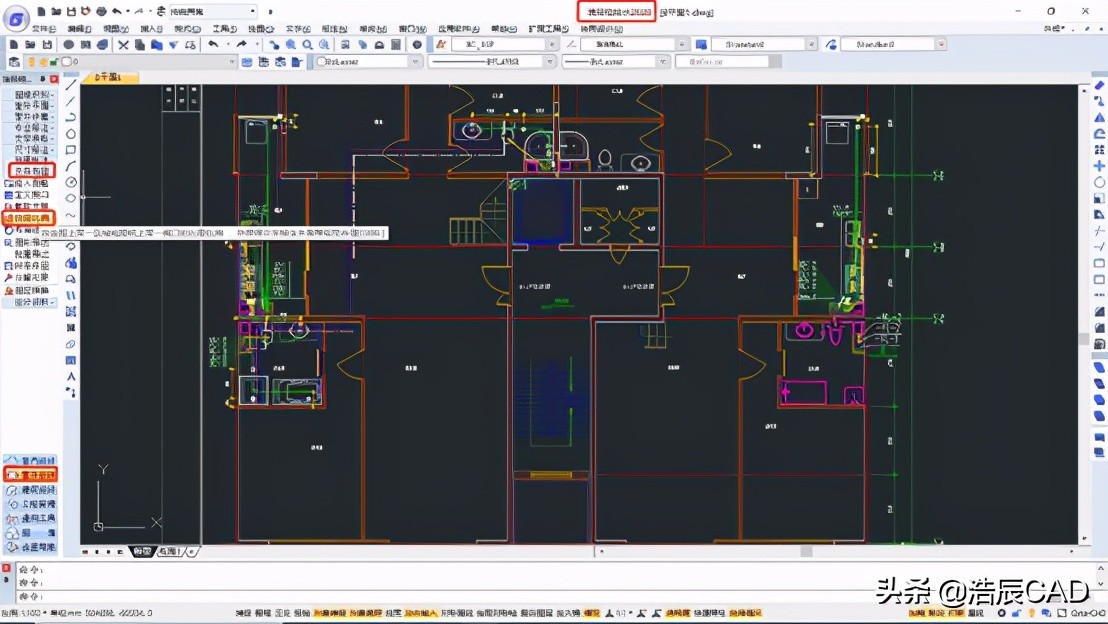
Task: Select the Spline wavy-line draw tool
Action: [71, 215]
